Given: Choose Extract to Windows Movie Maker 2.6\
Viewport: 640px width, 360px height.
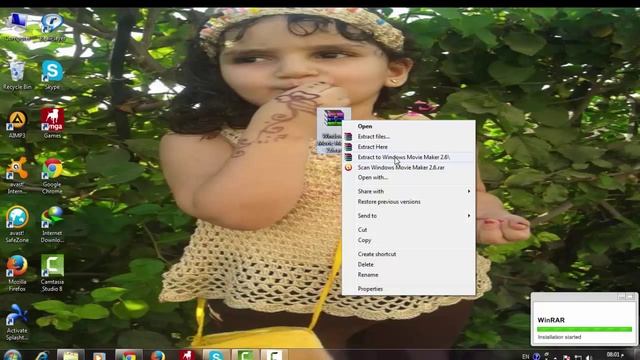Looking at the screenshot, I should pos(408,157).
